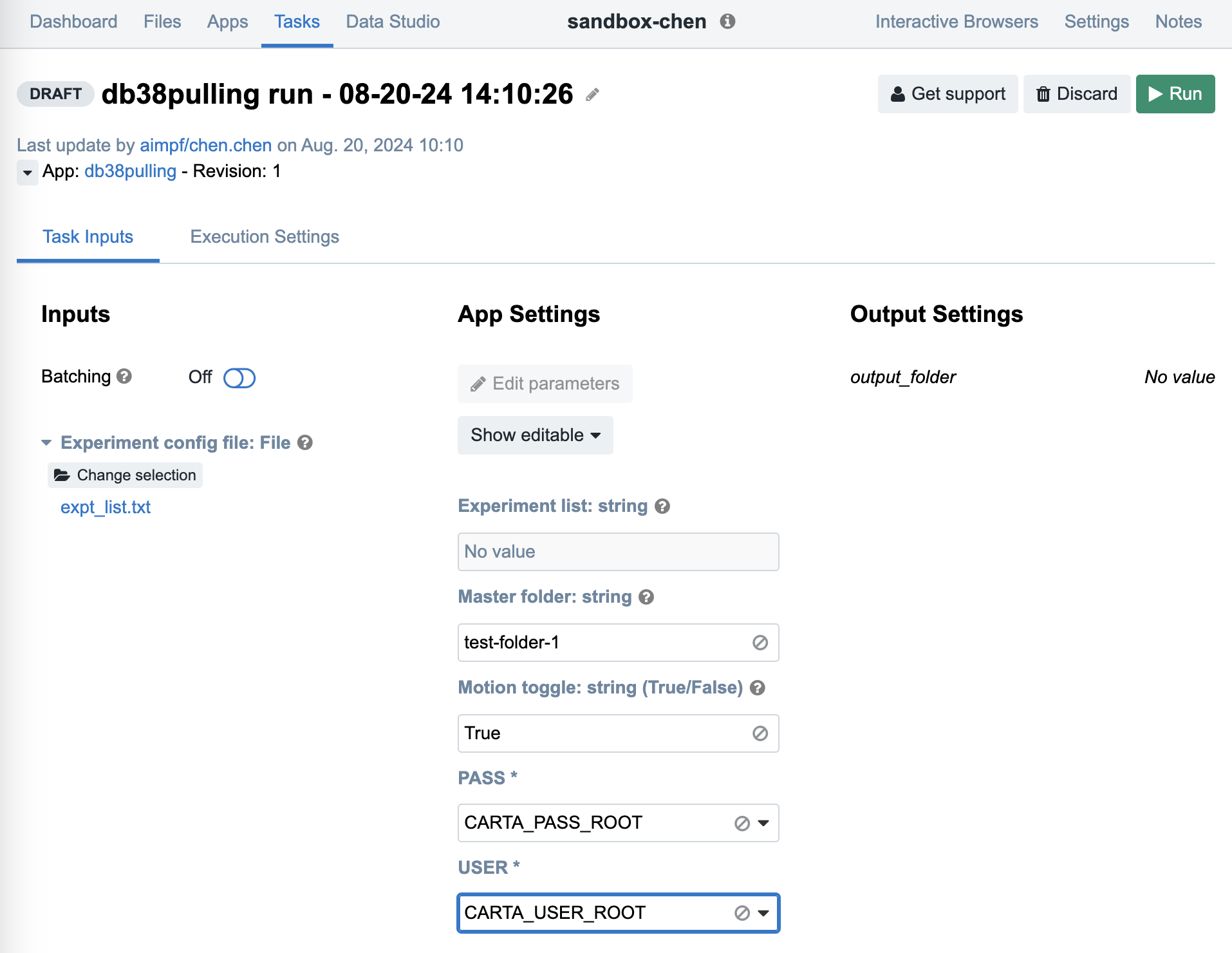Viewport: 1232px width, 953px height.
Task: Reset the Motion toggle field value
Action: 760,733
